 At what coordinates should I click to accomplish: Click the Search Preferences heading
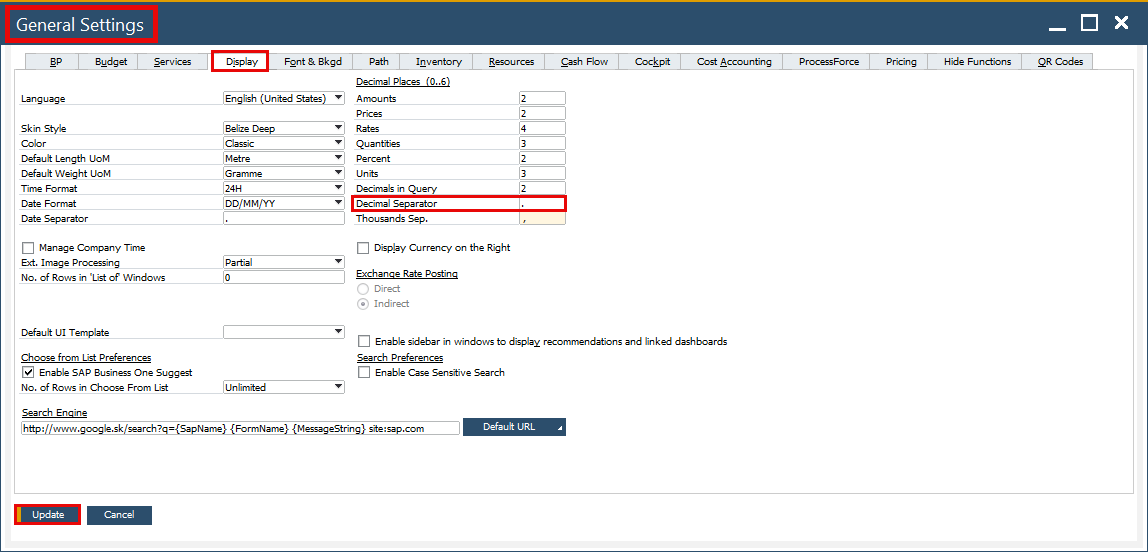400,357
